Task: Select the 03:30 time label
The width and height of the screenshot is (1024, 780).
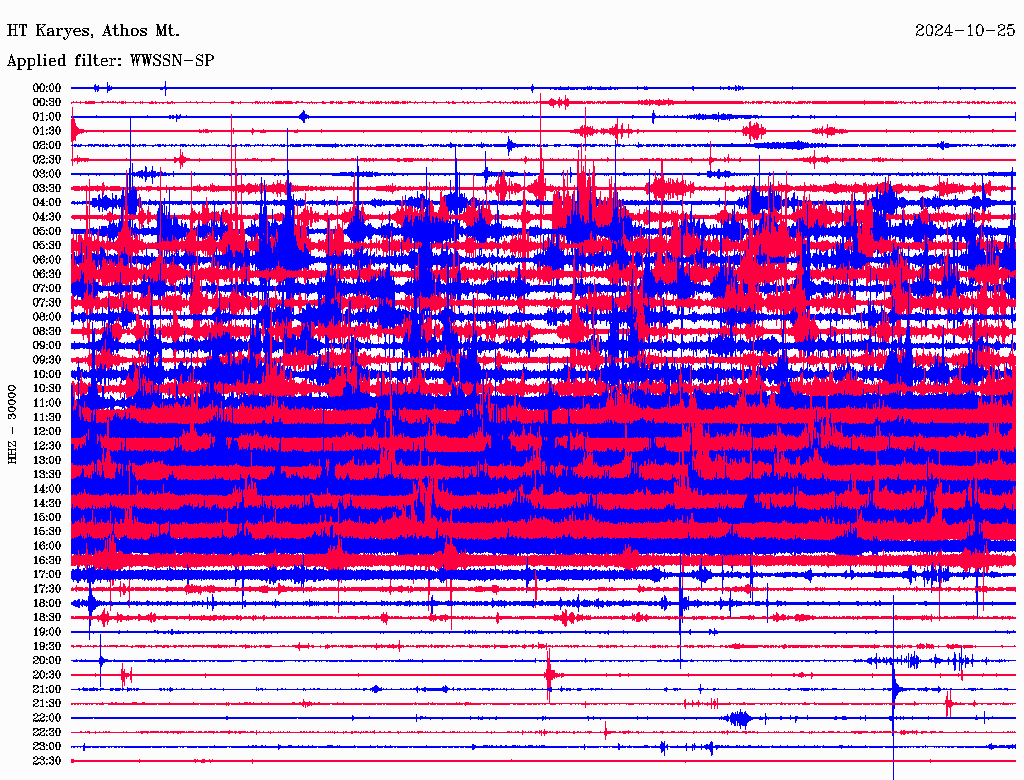Action: coord(47,189)
